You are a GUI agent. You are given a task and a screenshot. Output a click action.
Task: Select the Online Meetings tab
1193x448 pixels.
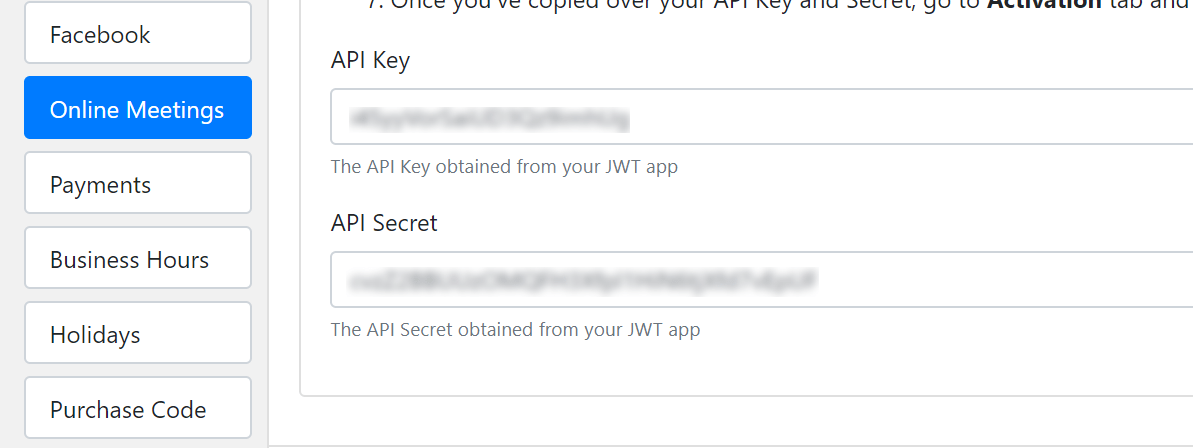138,108
